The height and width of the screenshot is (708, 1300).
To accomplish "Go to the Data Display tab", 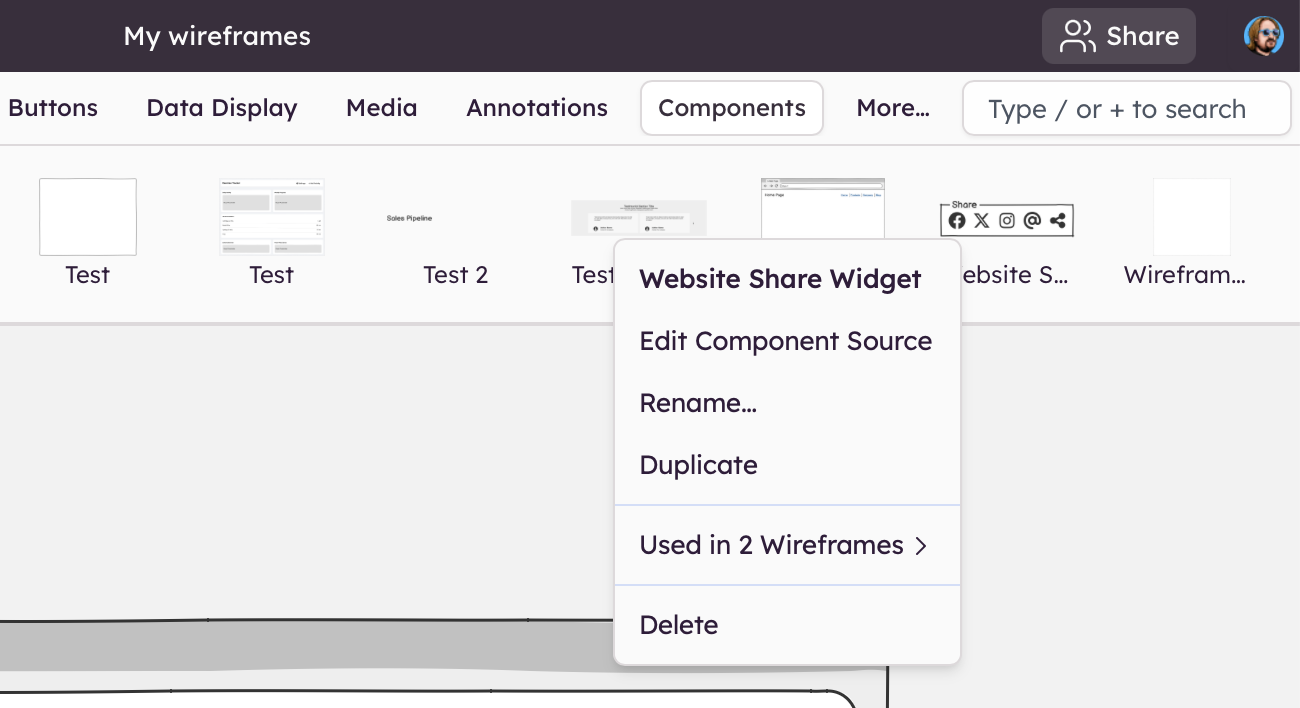I will [x=221, y=108].
